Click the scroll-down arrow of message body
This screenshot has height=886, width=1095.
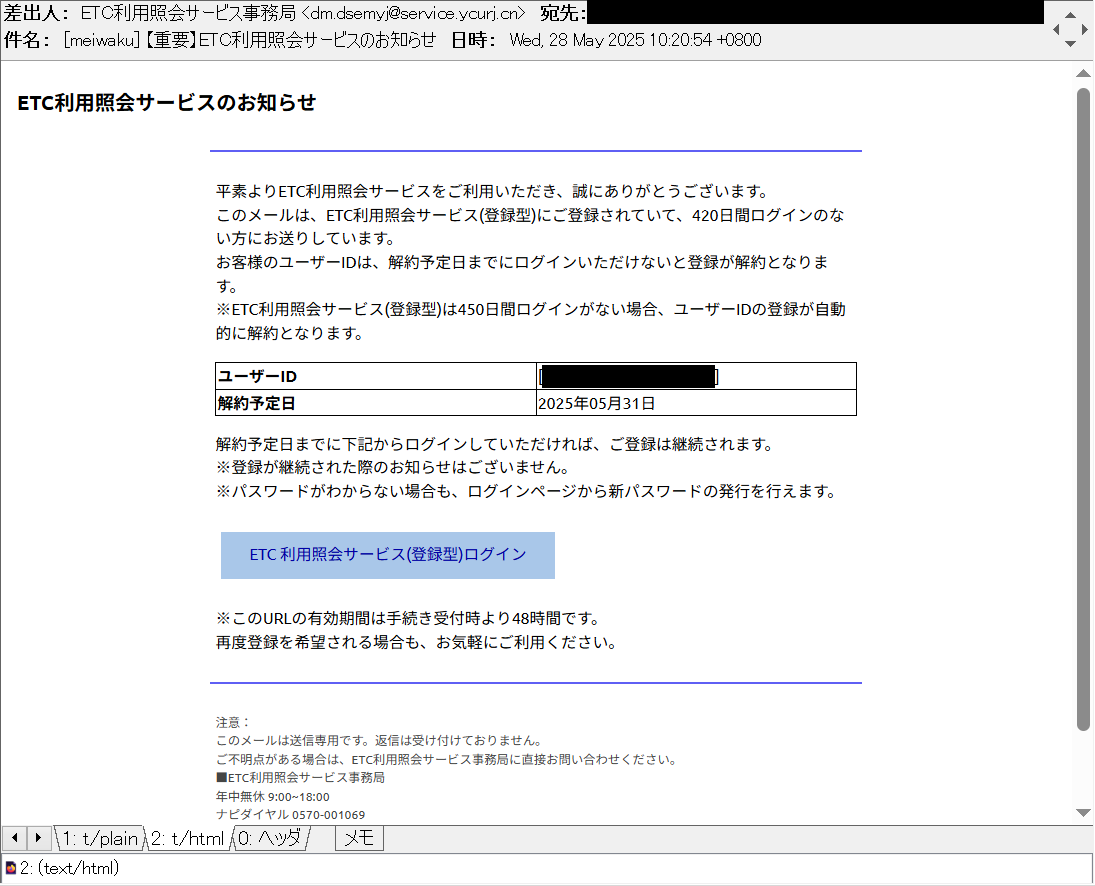[x=1083, y=813]
